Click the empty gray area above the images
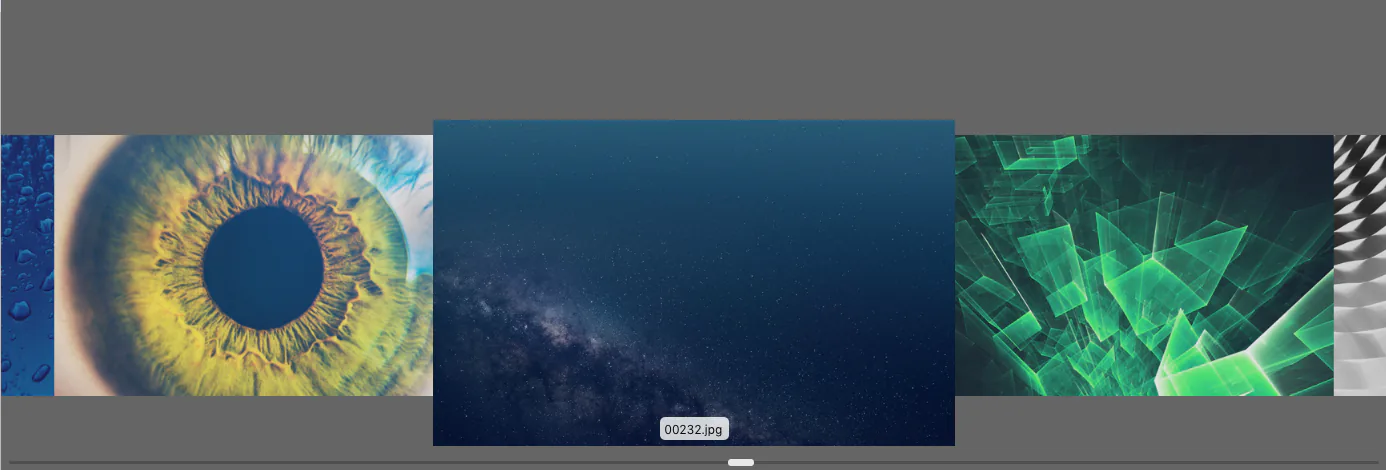The width and height of the screenshot is (1386, 470). click(x=693, y=60)
